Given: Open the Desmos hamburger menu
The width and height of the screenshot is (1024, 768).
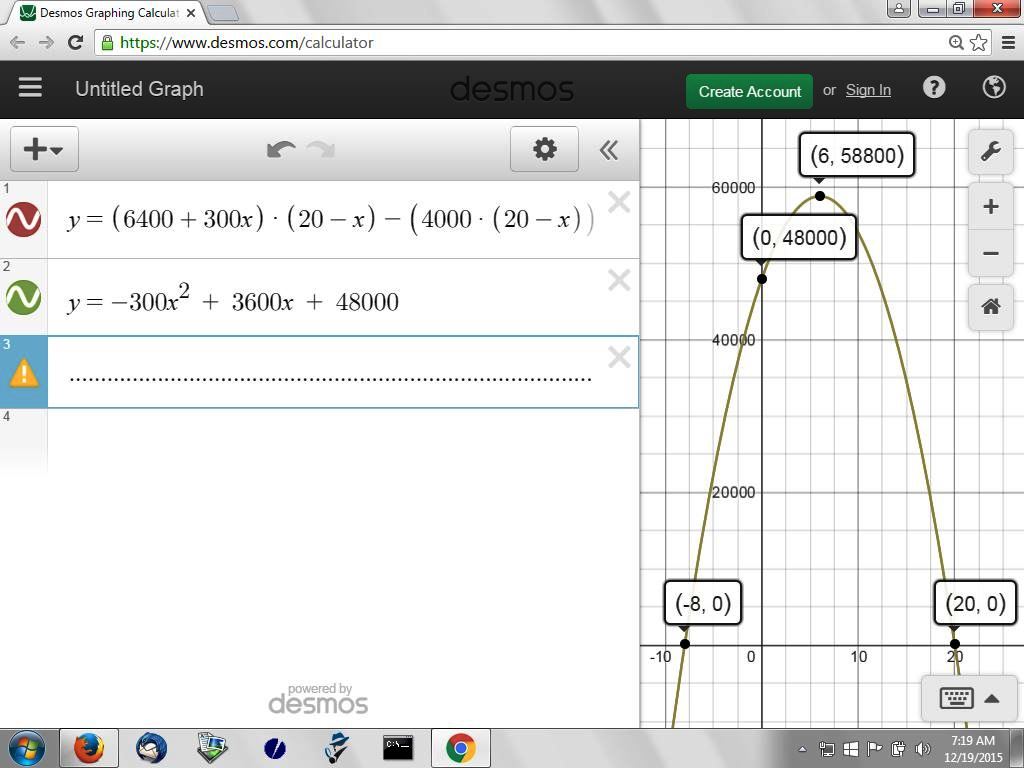Looking at the screenshot, I should pos(30,88).
